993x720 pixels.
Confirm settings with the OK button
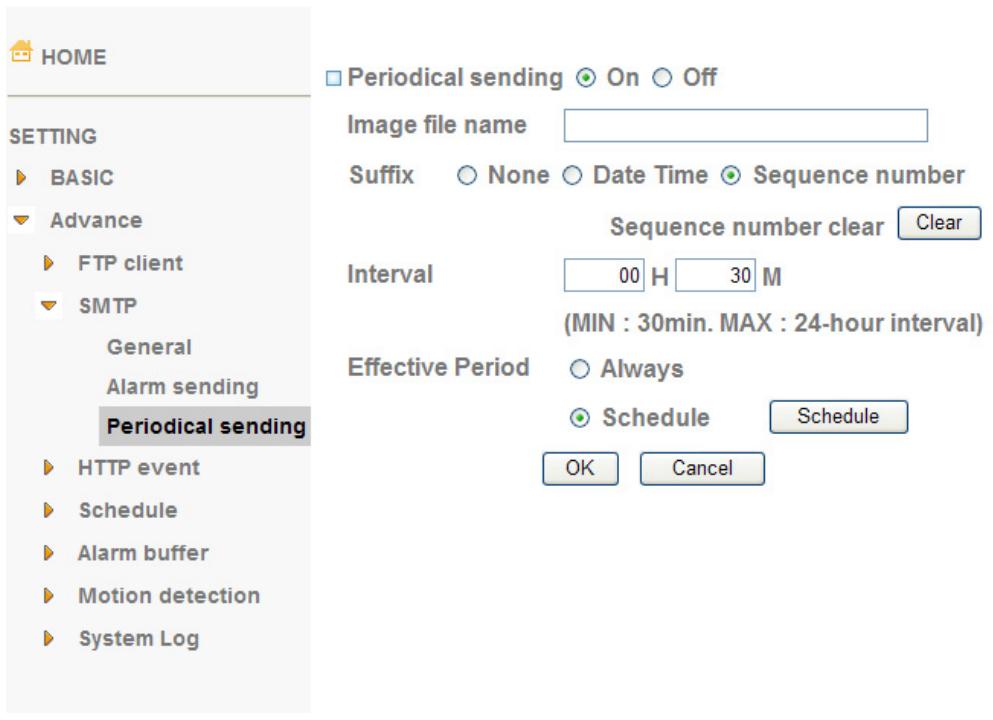coord(580,469)
